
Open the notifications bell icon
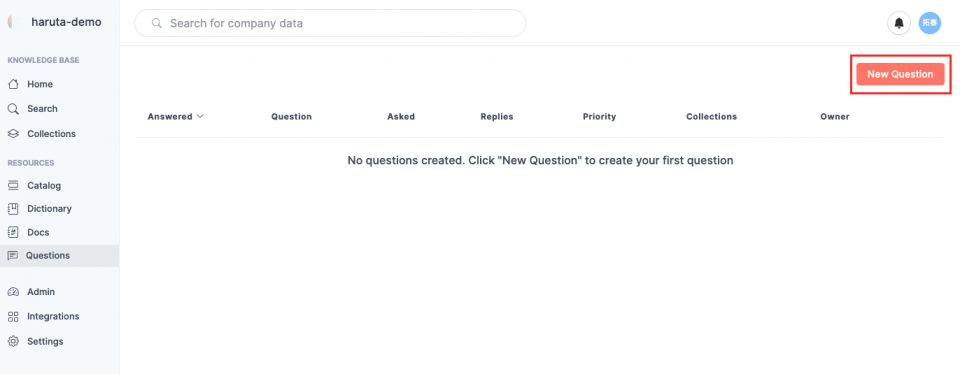click(x=899, y=23)
